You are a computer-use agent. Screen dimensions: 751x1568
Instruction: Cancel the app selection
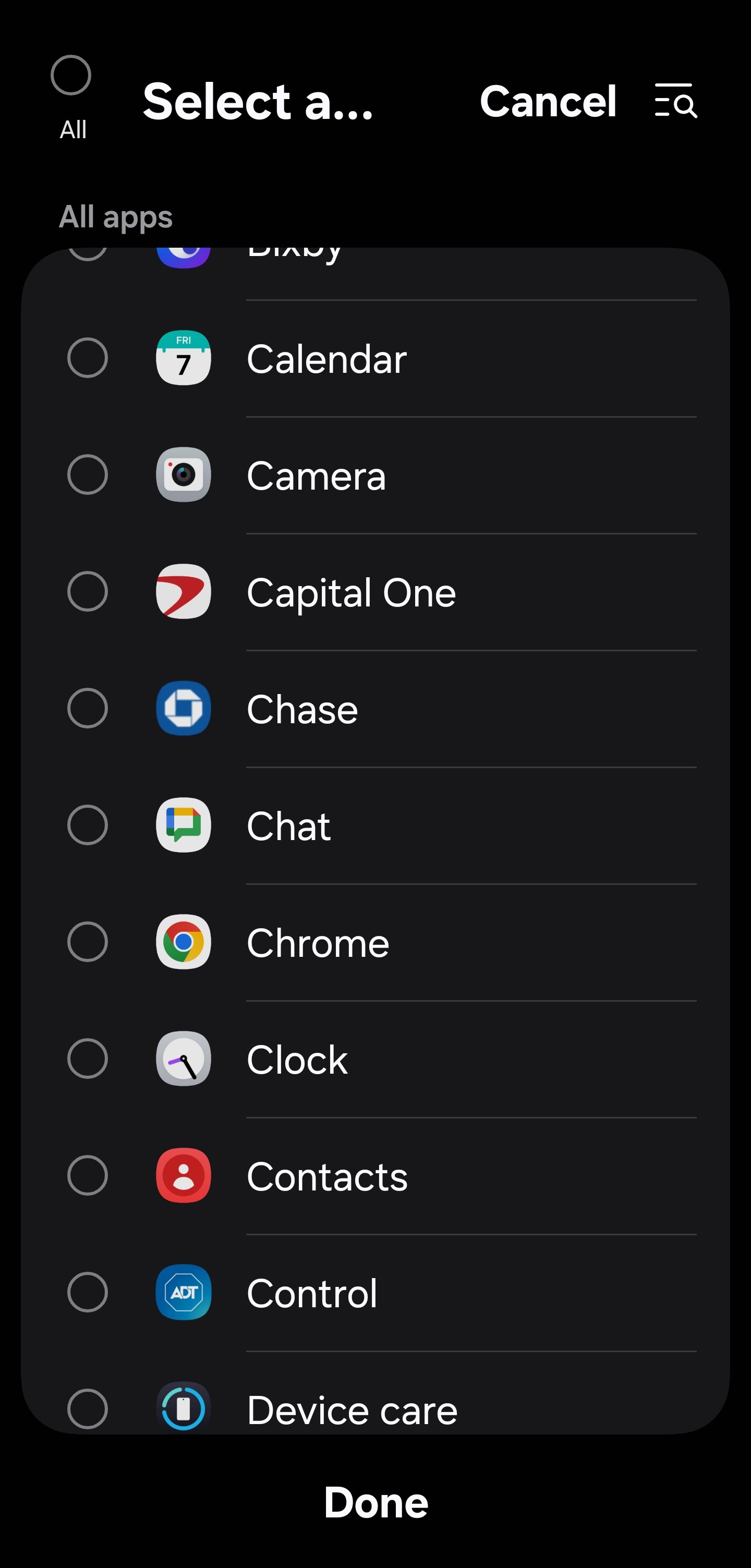[548, 101]
